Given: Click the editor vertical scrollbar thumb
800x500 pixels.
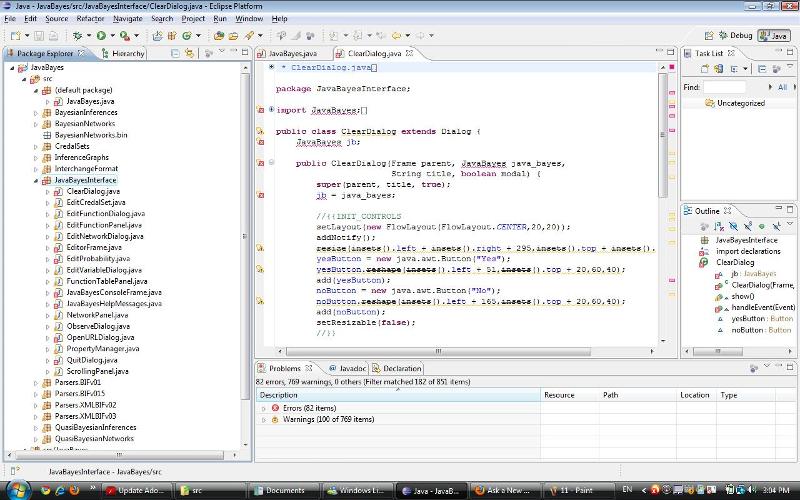Looking at the screenshot, I should coord(663,135).
